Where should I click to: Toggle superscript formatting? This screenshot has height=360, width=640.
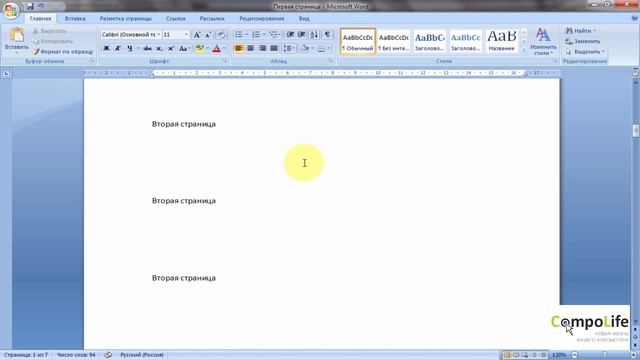pyautogui.click(x=171, y=49)
